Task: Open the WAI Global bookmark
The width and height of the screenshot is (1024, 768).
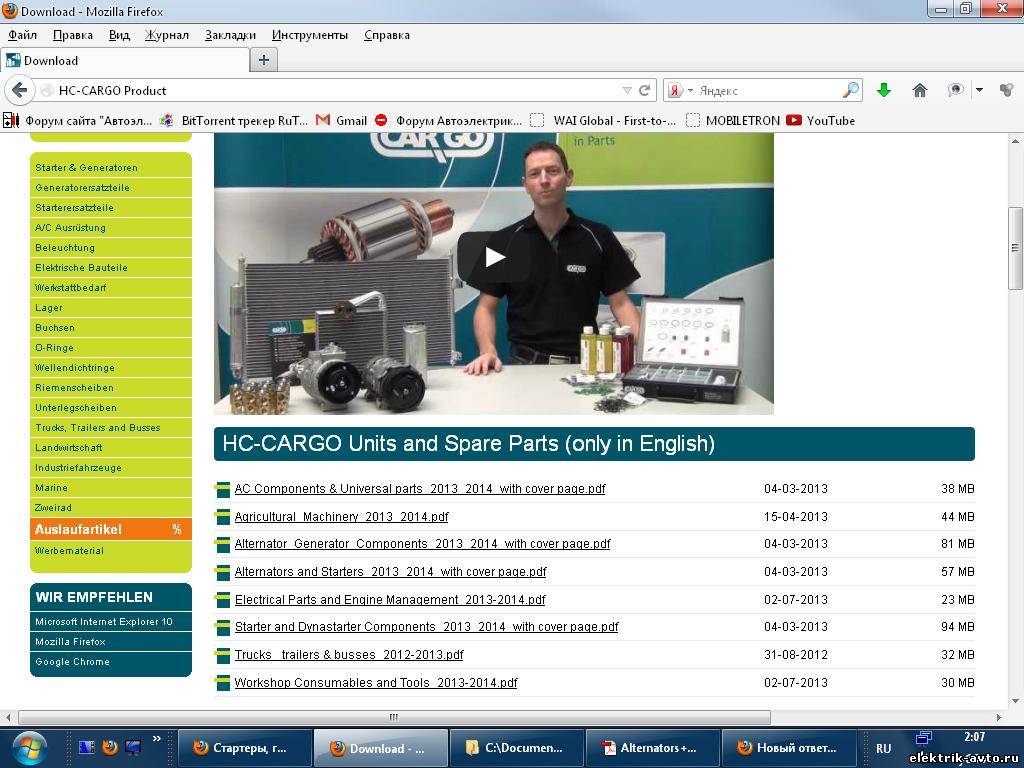Action: [x=603, y=120]
